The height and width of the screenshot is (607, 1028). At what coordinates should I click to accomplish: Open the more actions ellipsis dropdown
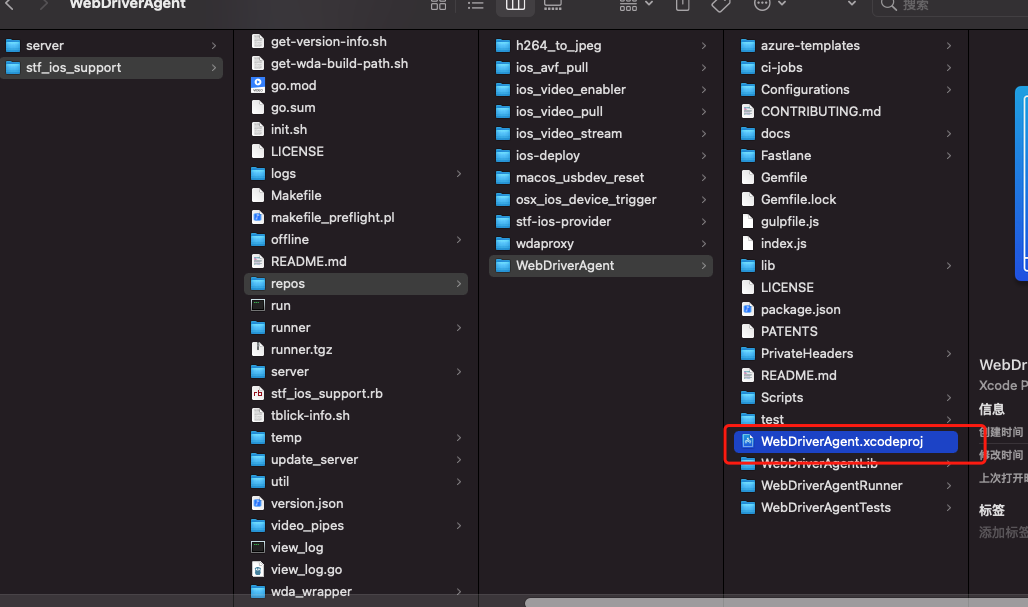click(769, 5)
